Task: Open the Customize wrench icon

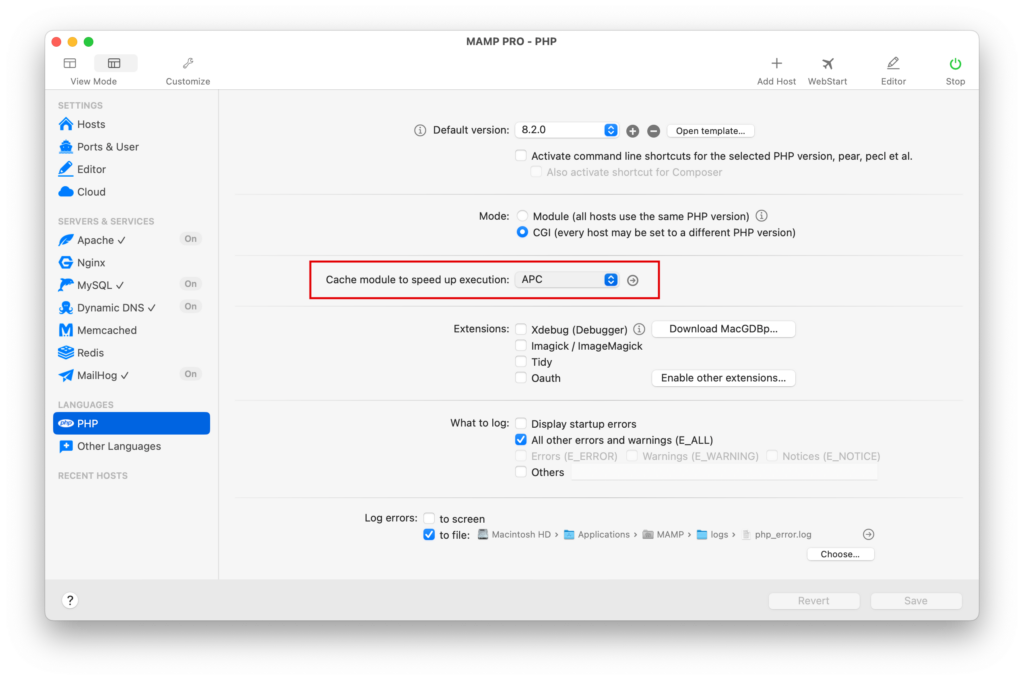Action: [188, 63]
